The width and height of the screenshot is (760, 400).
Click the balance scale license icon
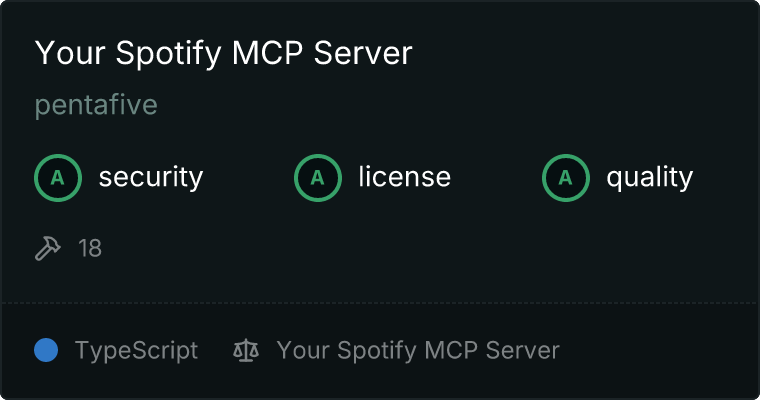click(246, 350)
